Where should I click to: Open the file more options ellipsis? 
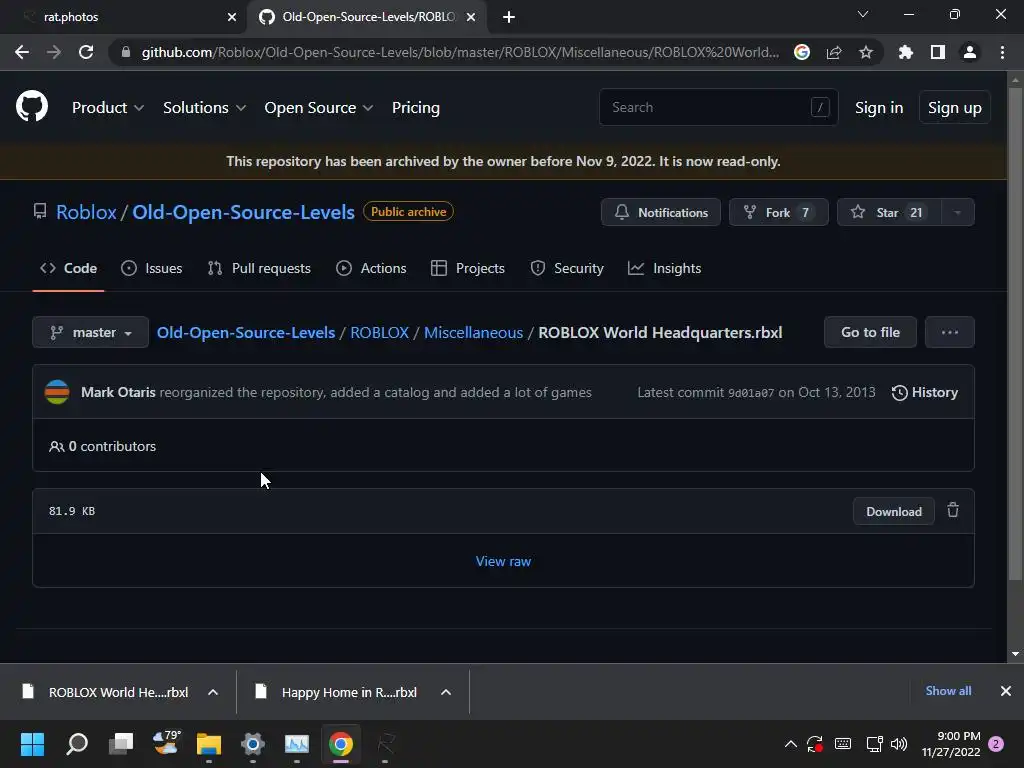(950, 332)
